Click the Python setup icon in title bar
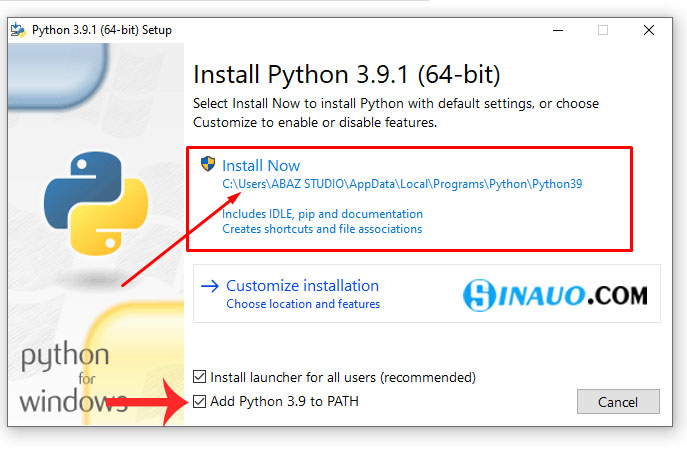The width and height of the screenshot is (687, 464). click(18, 30)
